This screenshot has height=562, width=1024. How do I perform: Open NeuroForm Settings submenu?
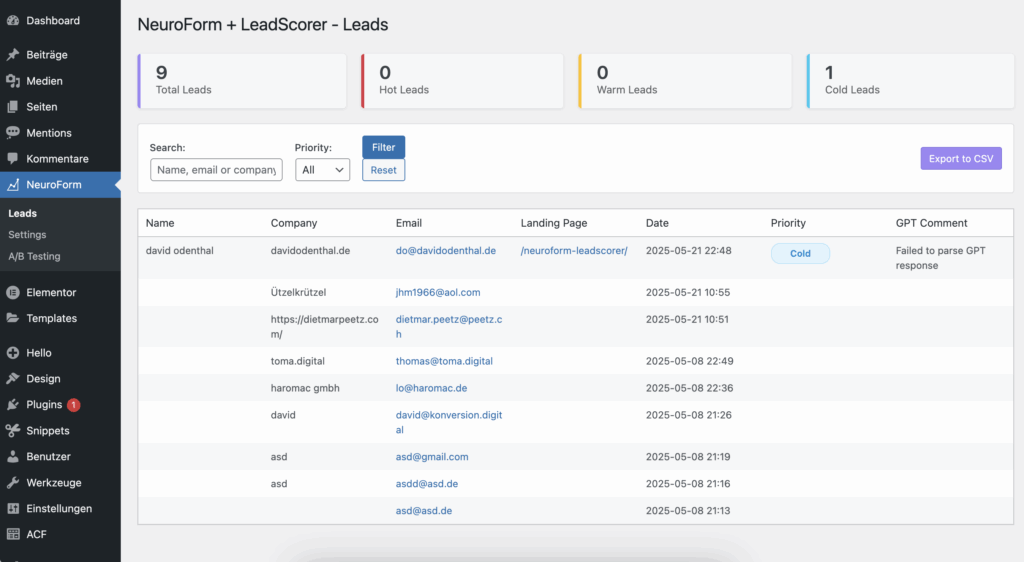point(27,234)
